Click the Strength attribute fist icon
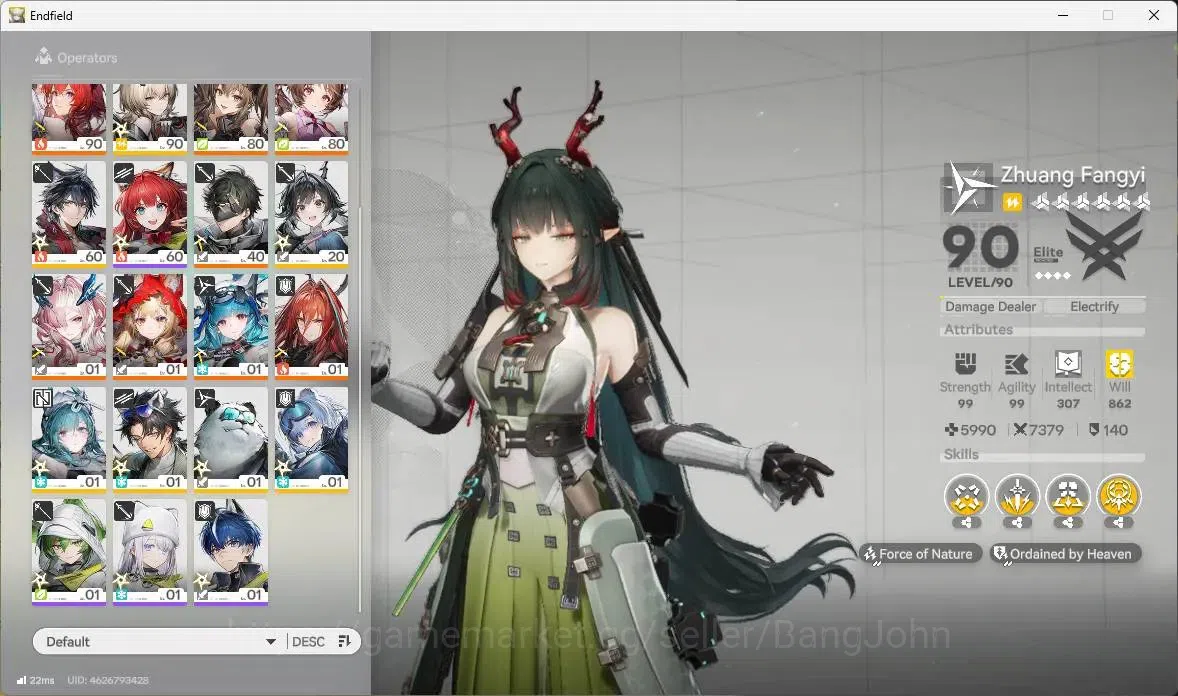This screenshot has width=1178, height=696. 965,364
